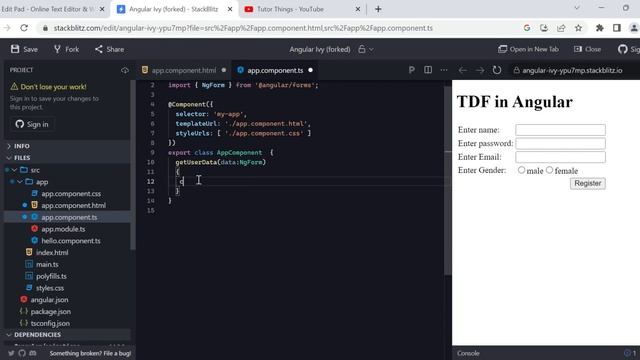The width and height of the screenshot is (640, 360).
Task: Reload the preview pane
Action: coord(497,70)
